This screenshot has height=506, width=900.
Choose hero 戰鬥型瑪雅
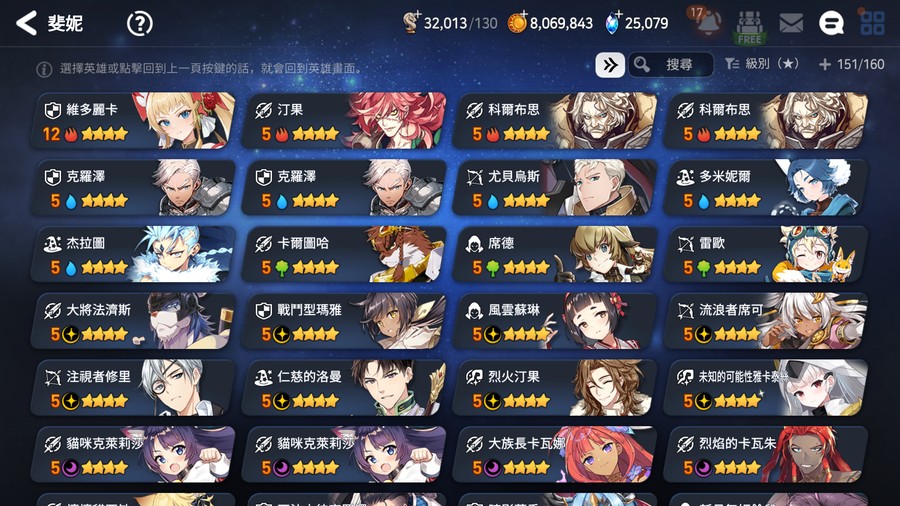click(344, 321)
